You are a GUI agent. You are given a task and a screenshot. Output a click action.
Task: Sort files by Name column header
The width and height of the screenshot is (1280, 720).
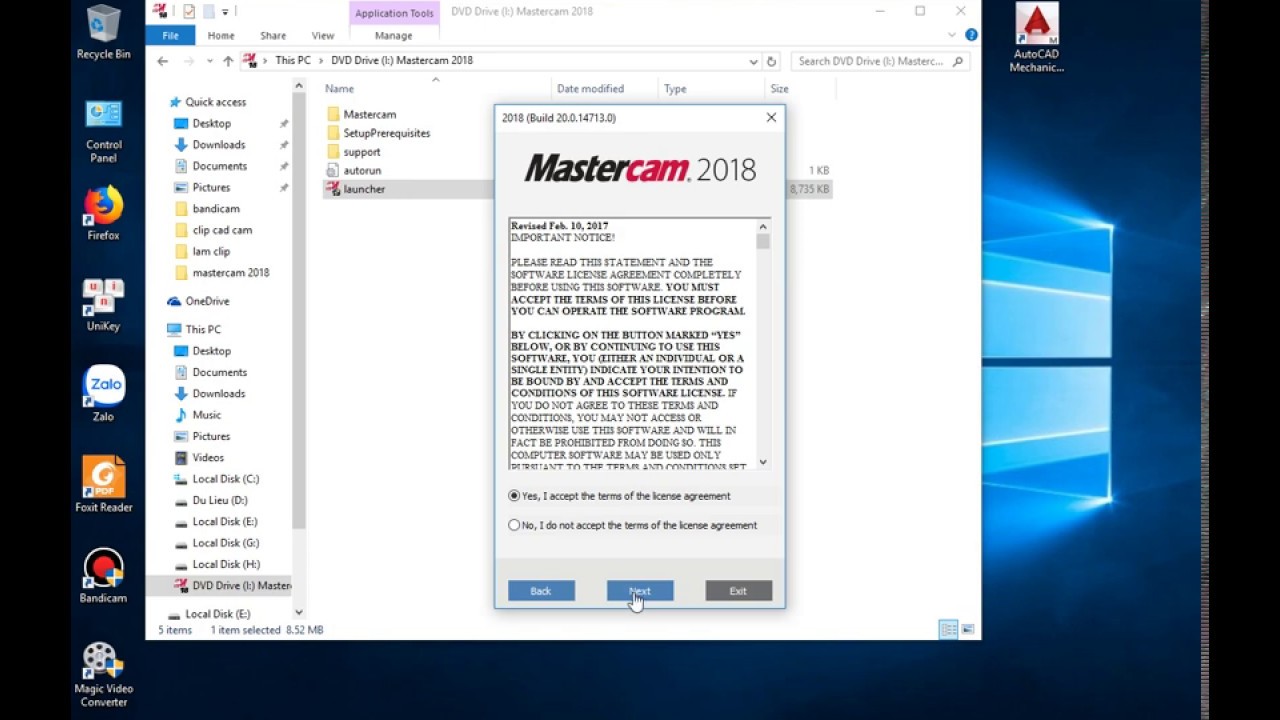pos(340,89)
